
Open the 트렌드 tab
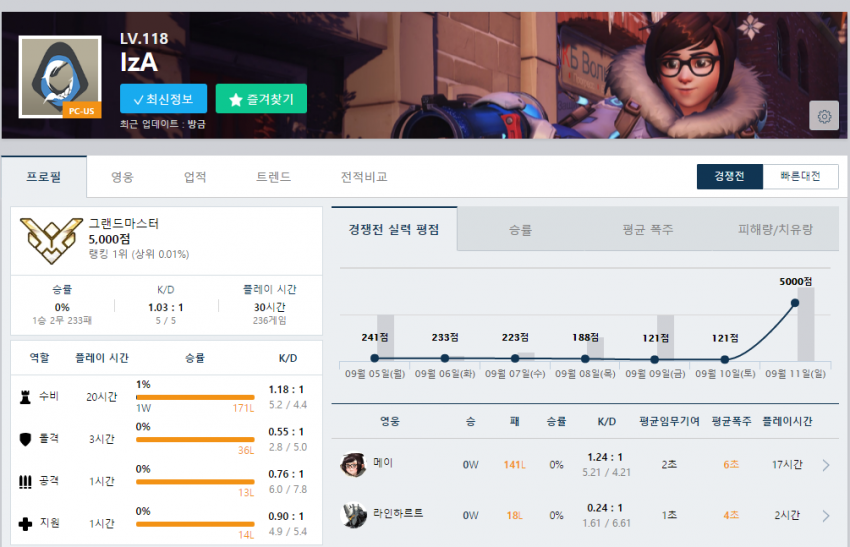273,177
